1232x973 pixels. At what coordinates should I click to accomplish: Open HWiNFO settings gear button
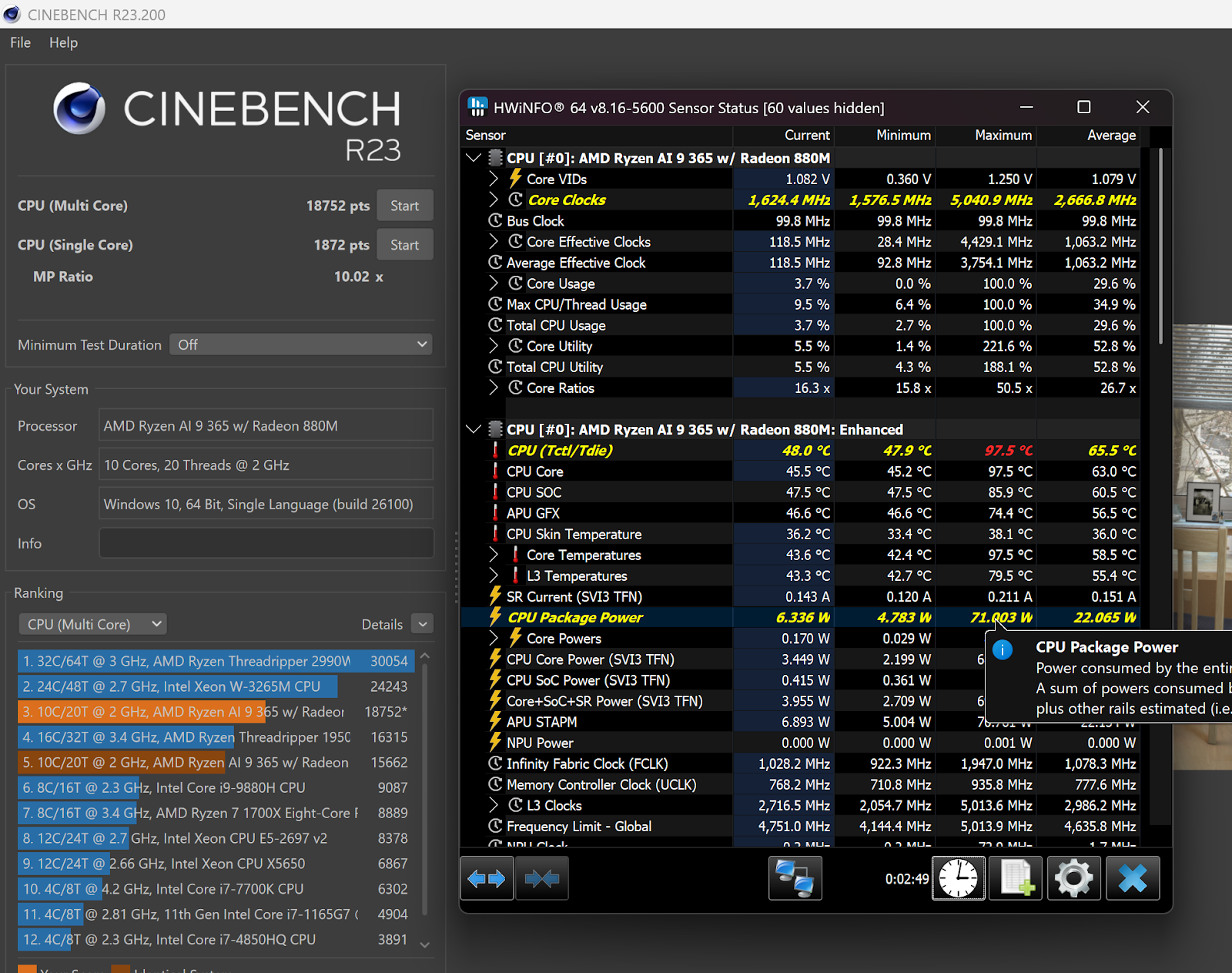point(1074,878)
